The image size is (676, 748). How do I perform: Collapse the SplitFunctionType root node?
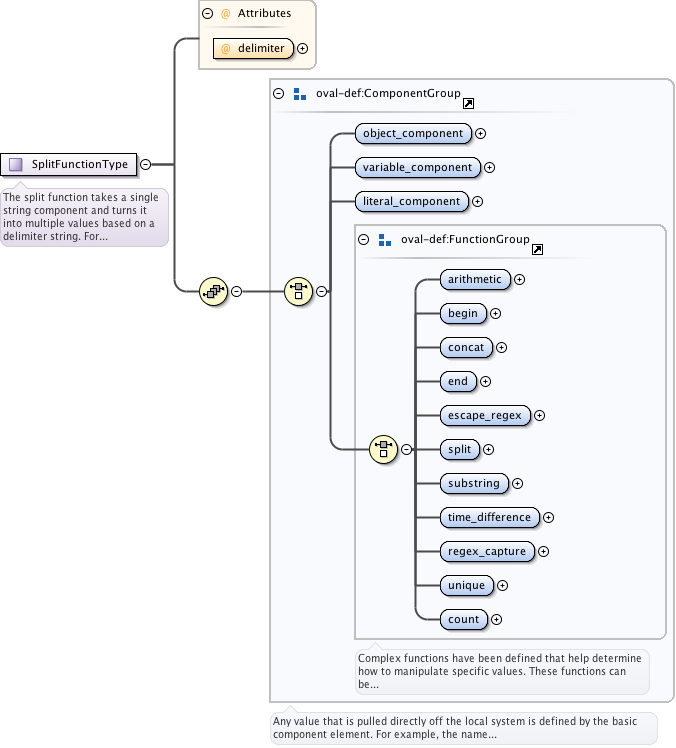coord(145,164)
